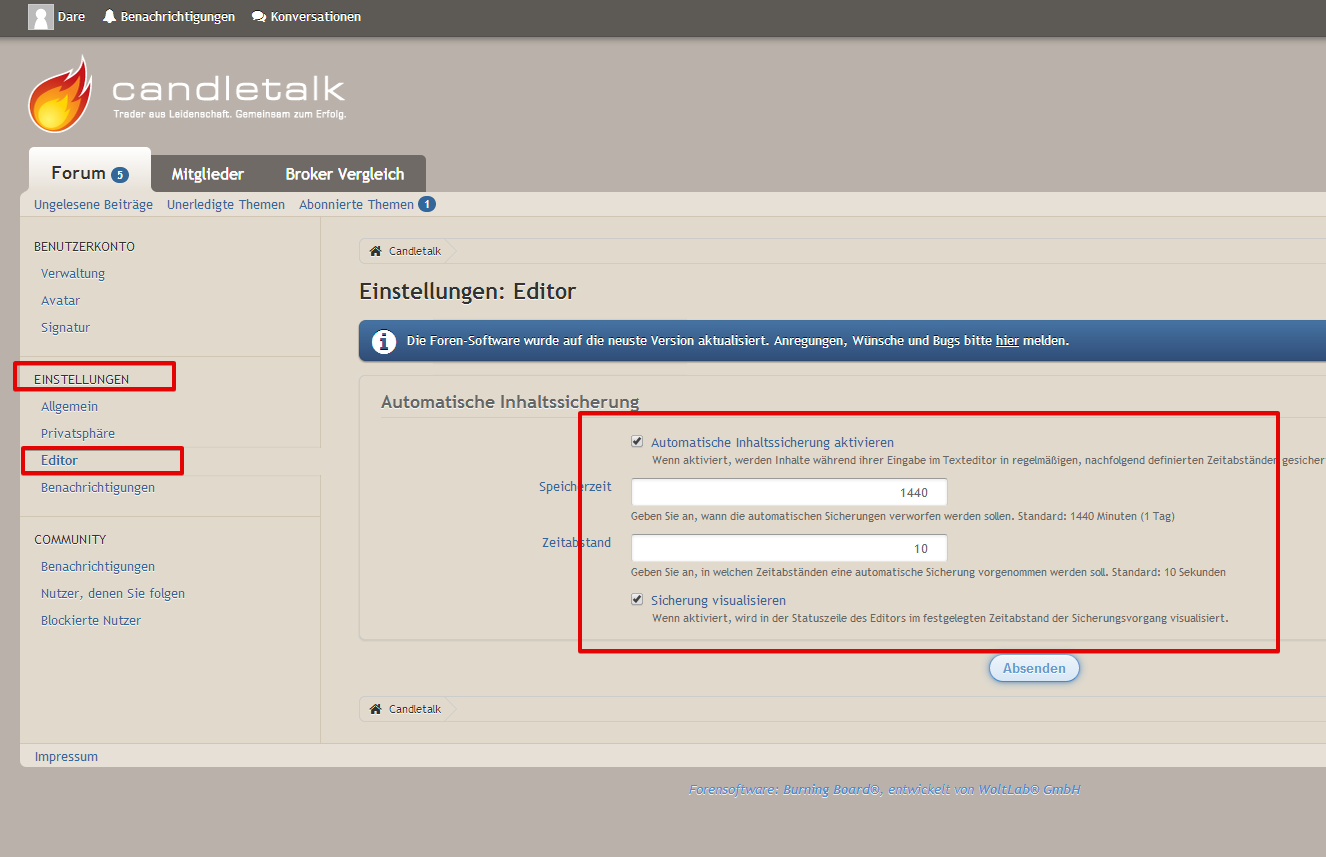The width and height of the screenshot is (1326, 857).
Task: Click the unread badge on the Forum tab
Action: 120,175
